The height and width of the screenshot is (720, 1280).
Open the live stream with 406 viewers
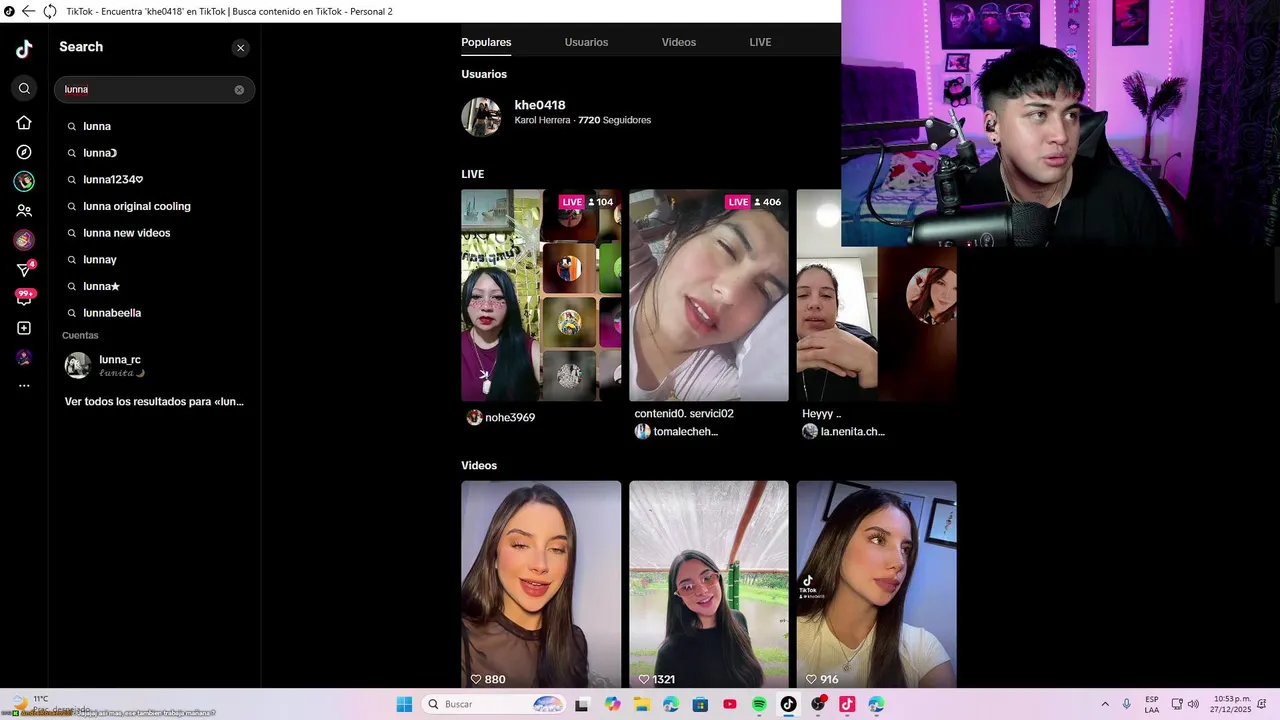(x=709, y=295)
